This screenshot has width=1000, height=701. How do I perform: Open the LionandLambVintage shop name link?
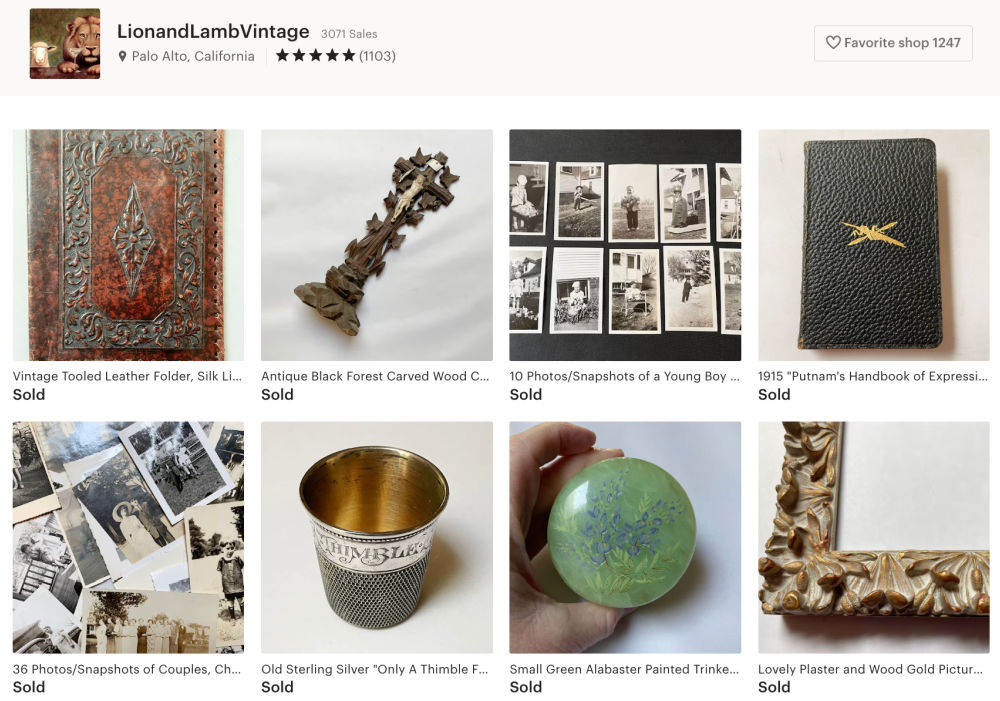point(213,31)
